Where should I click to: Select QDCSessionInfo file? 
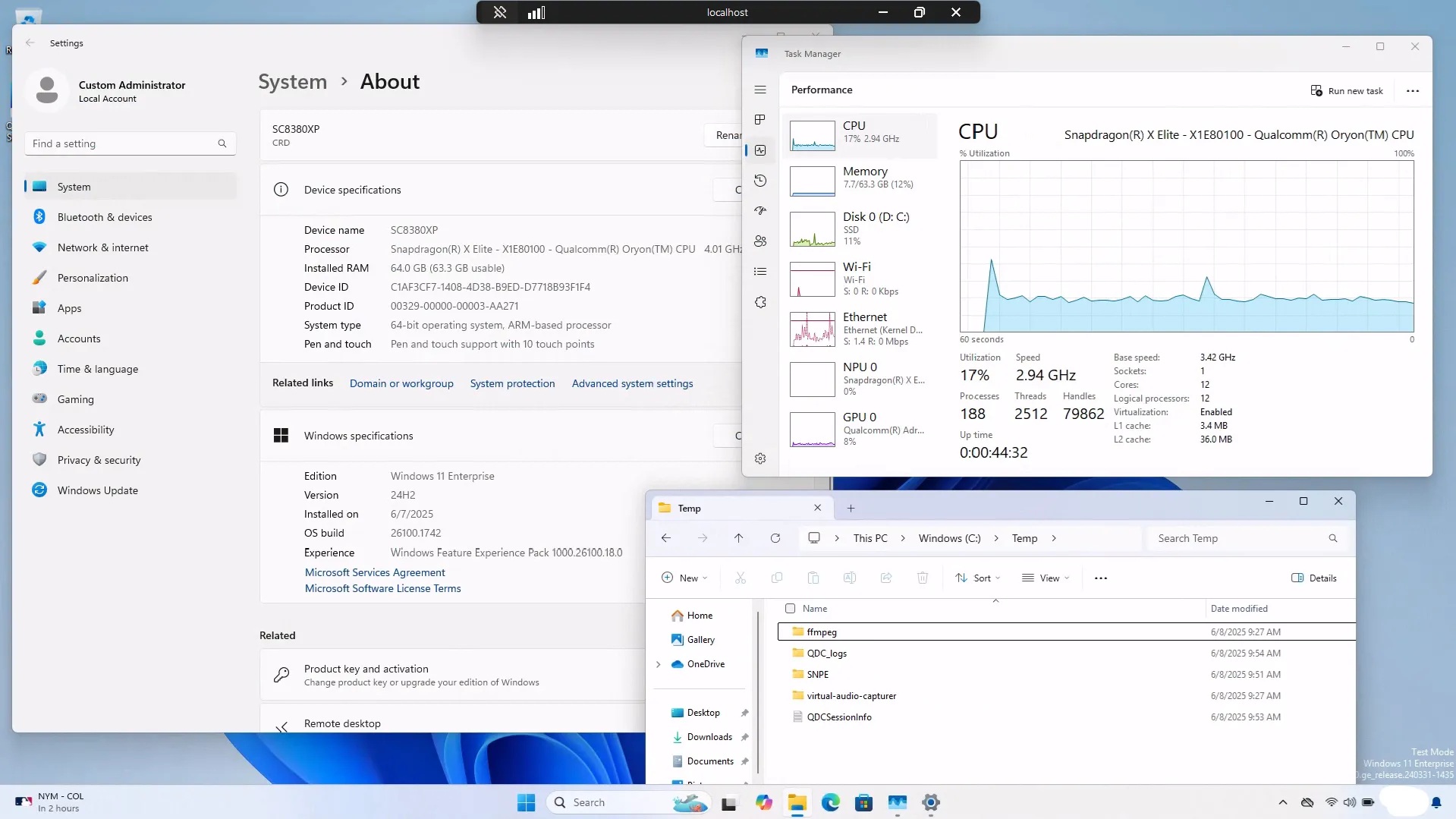[1066, 717]
